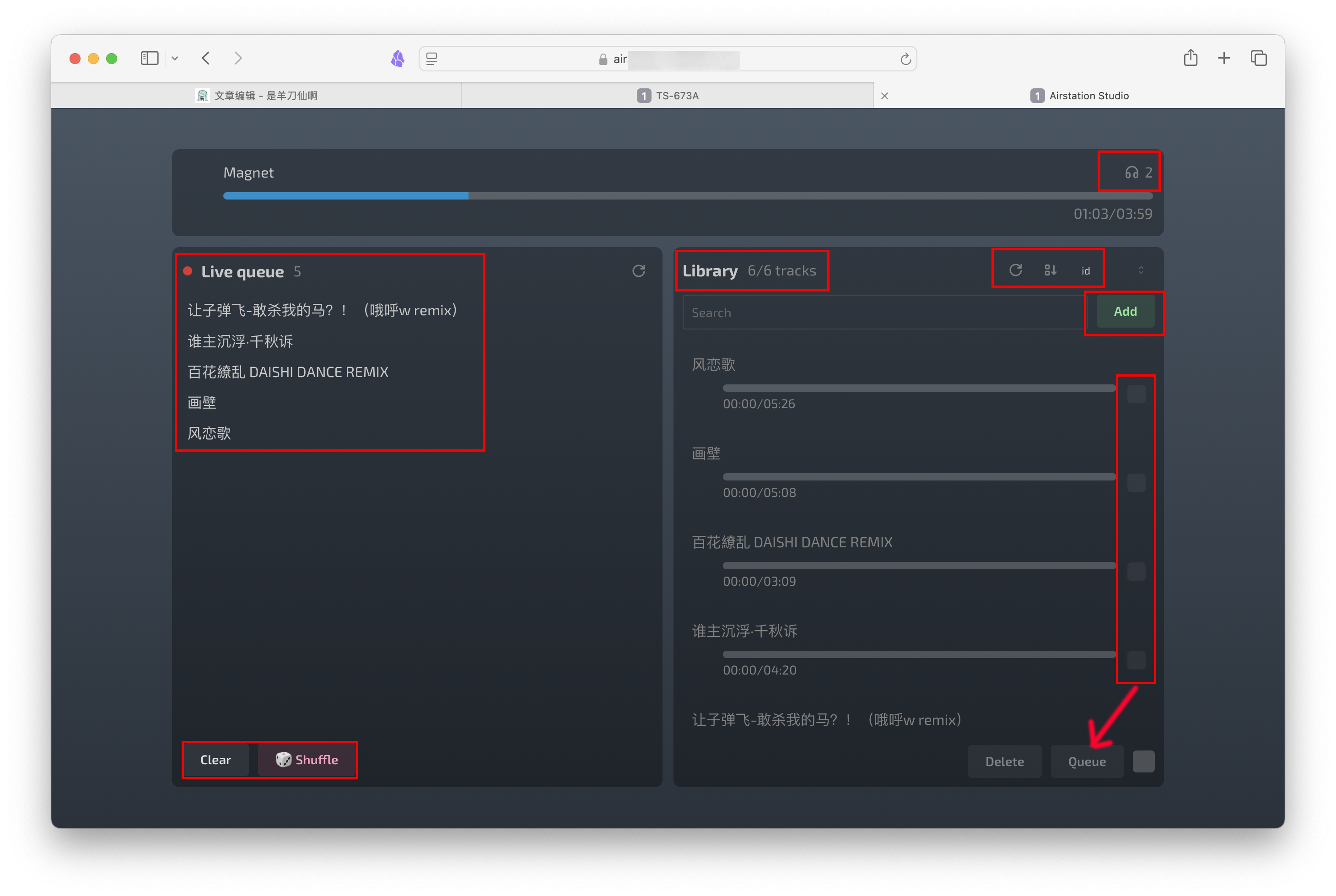Click the purple extension icon
Screen dimensions: 1336x896
398,58
